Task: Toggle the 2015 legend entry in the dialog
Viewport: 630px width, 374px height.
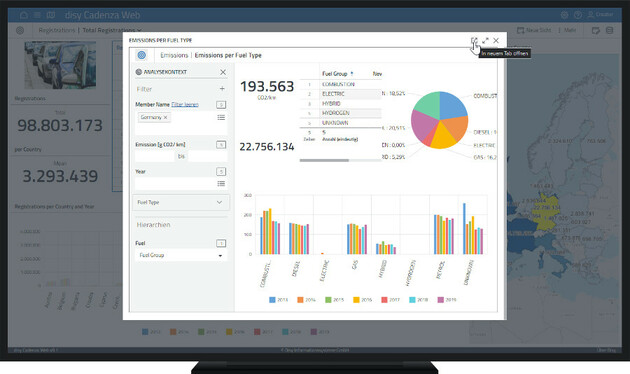Action: (334, 300)
